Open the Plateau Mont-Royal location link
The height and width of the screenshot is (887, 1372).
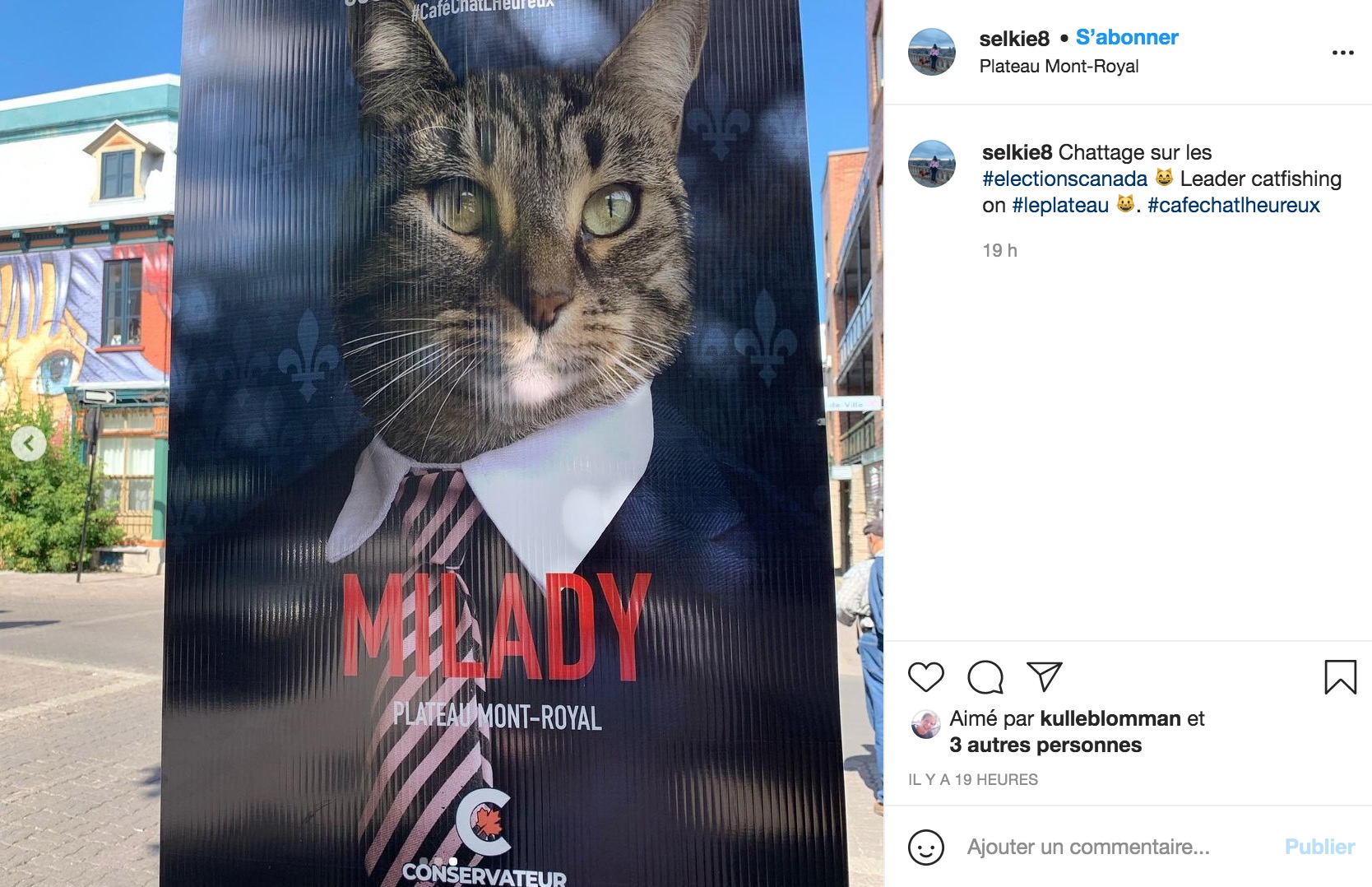tap(1059, 67)
